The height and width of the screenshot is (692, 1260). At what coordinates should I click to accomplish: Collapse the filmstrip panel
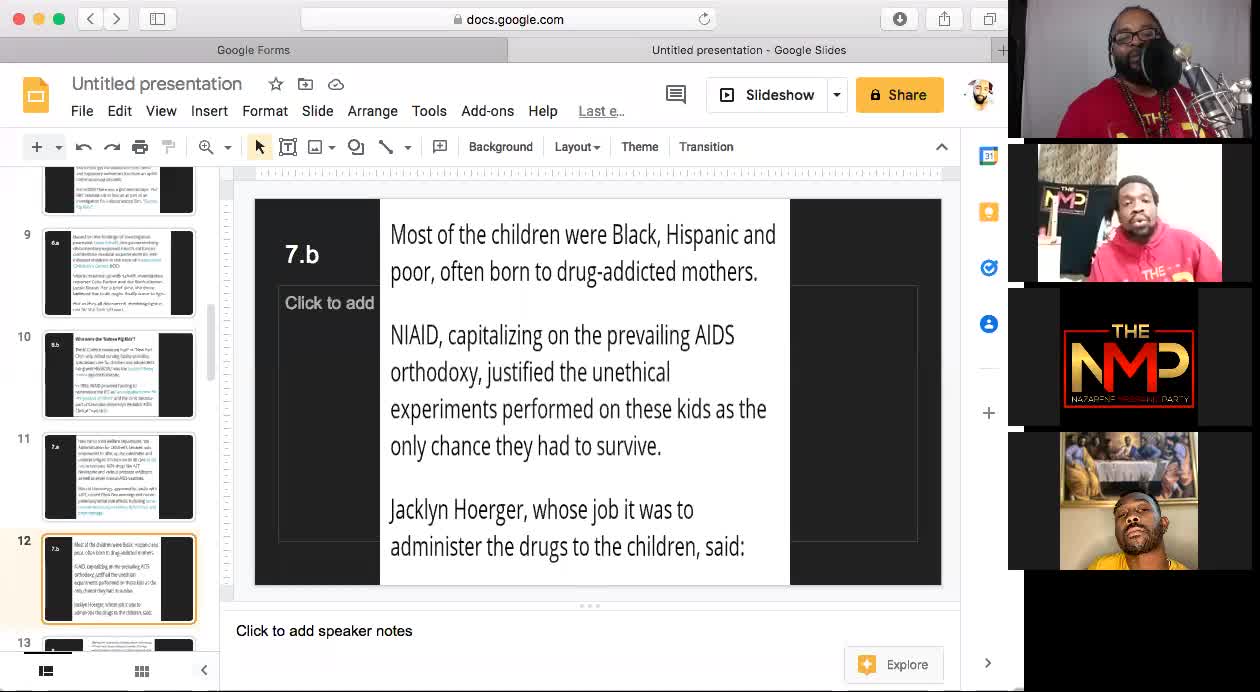[204, 671]
